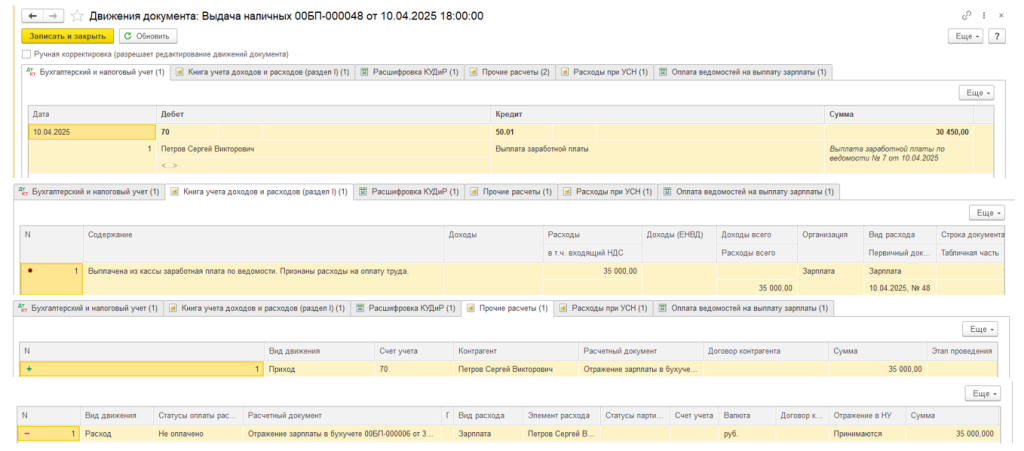Open Оплата ведомостей tab beside Прочие расчеты (2)
The image size is (1024, 451).
pos(743,72)
